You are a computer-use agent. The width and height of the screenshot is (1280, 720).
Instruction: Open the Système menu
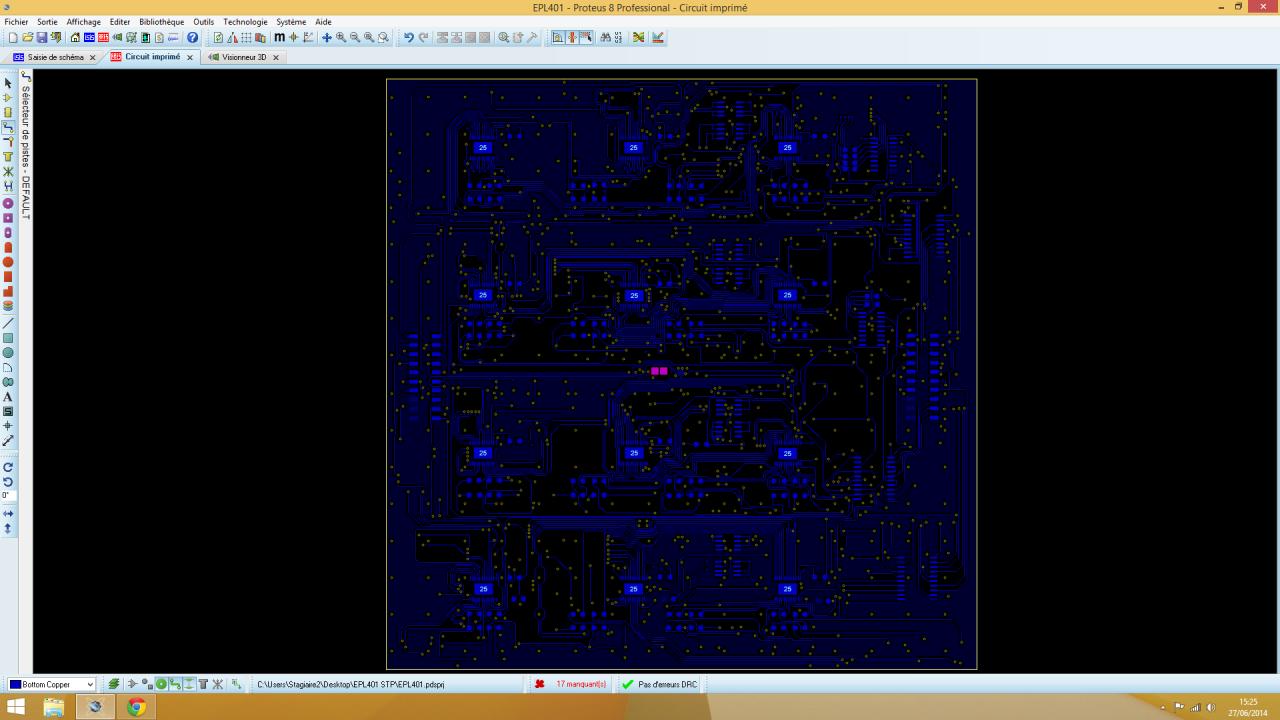click(291, 22)
